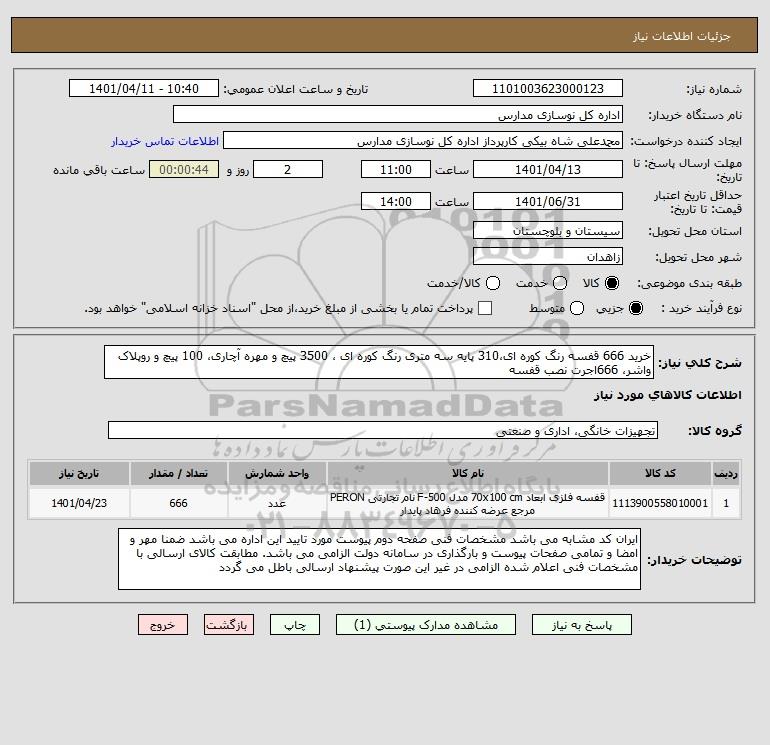Click the delivery city field زاهدان
This screenshot has width=770, height=745.
(x=548, y=256)
